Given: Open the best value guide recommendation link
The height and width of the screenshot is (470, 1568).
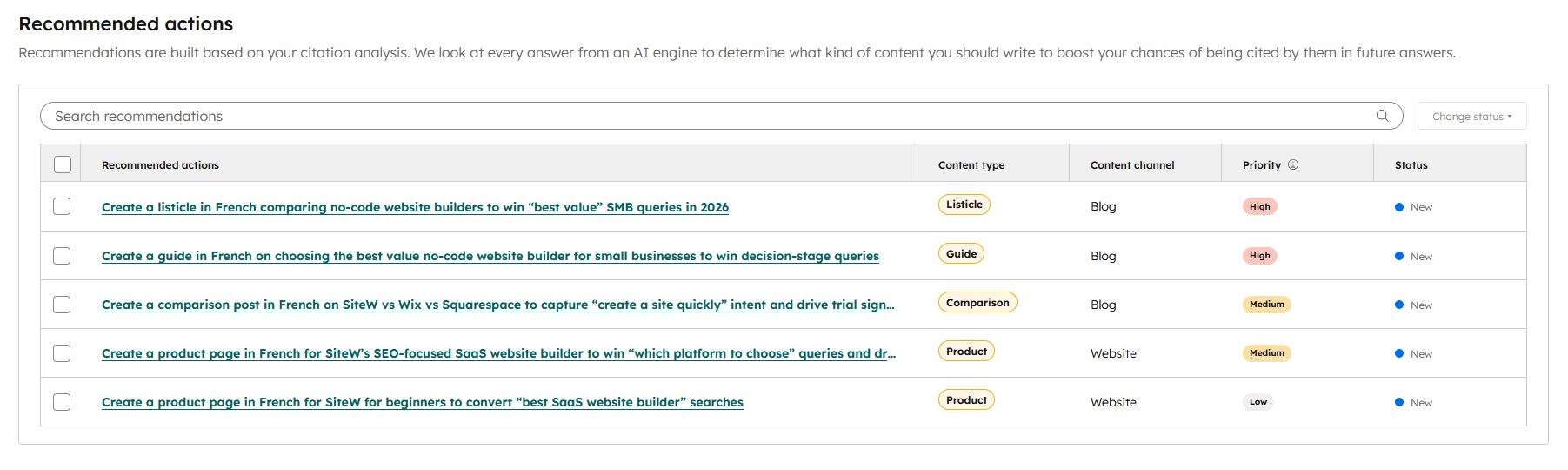Looking at the screenshot, I should coord(490,256).
